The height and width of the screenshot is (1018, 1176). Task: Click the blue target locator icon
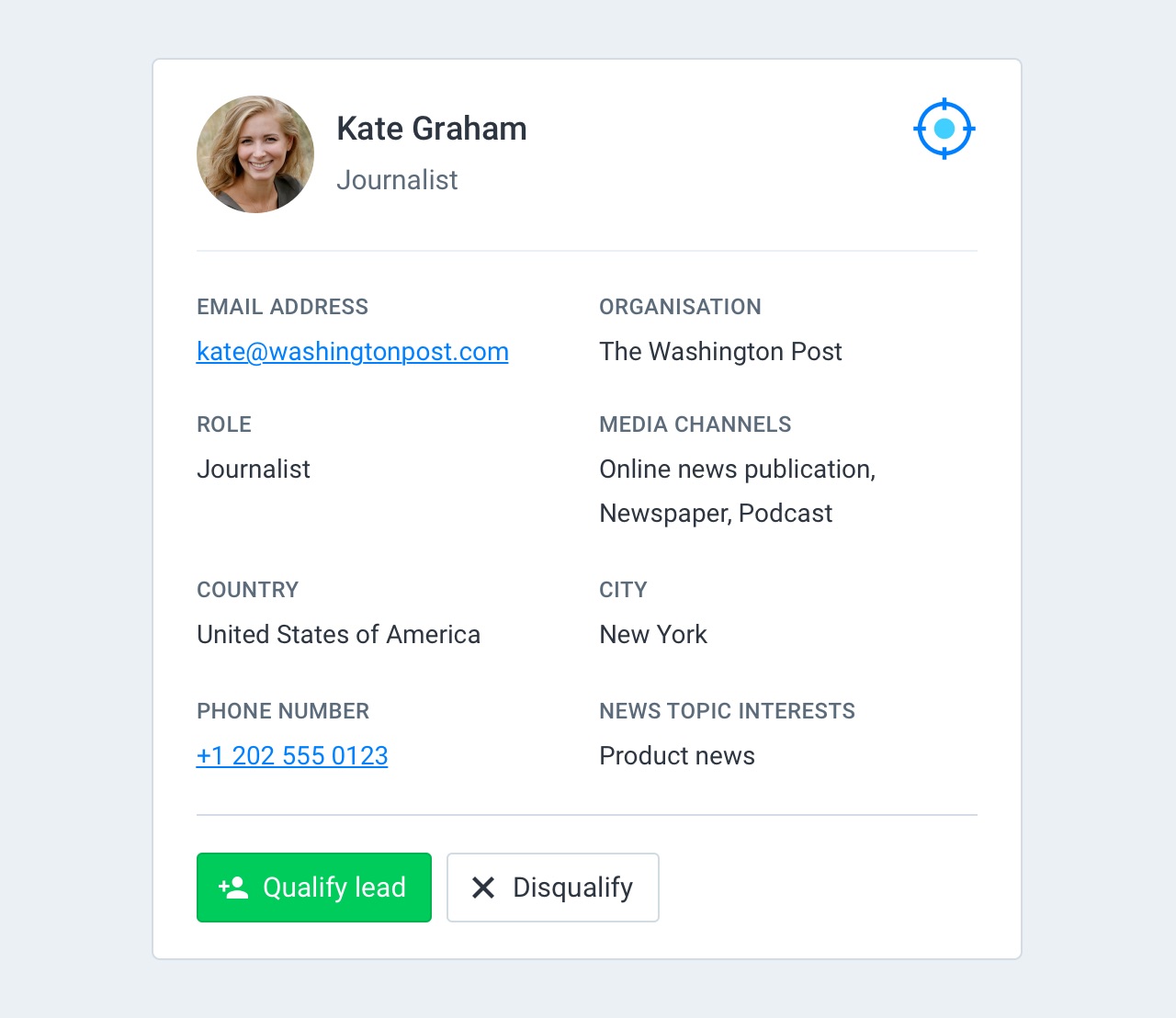tap(944, 129)
